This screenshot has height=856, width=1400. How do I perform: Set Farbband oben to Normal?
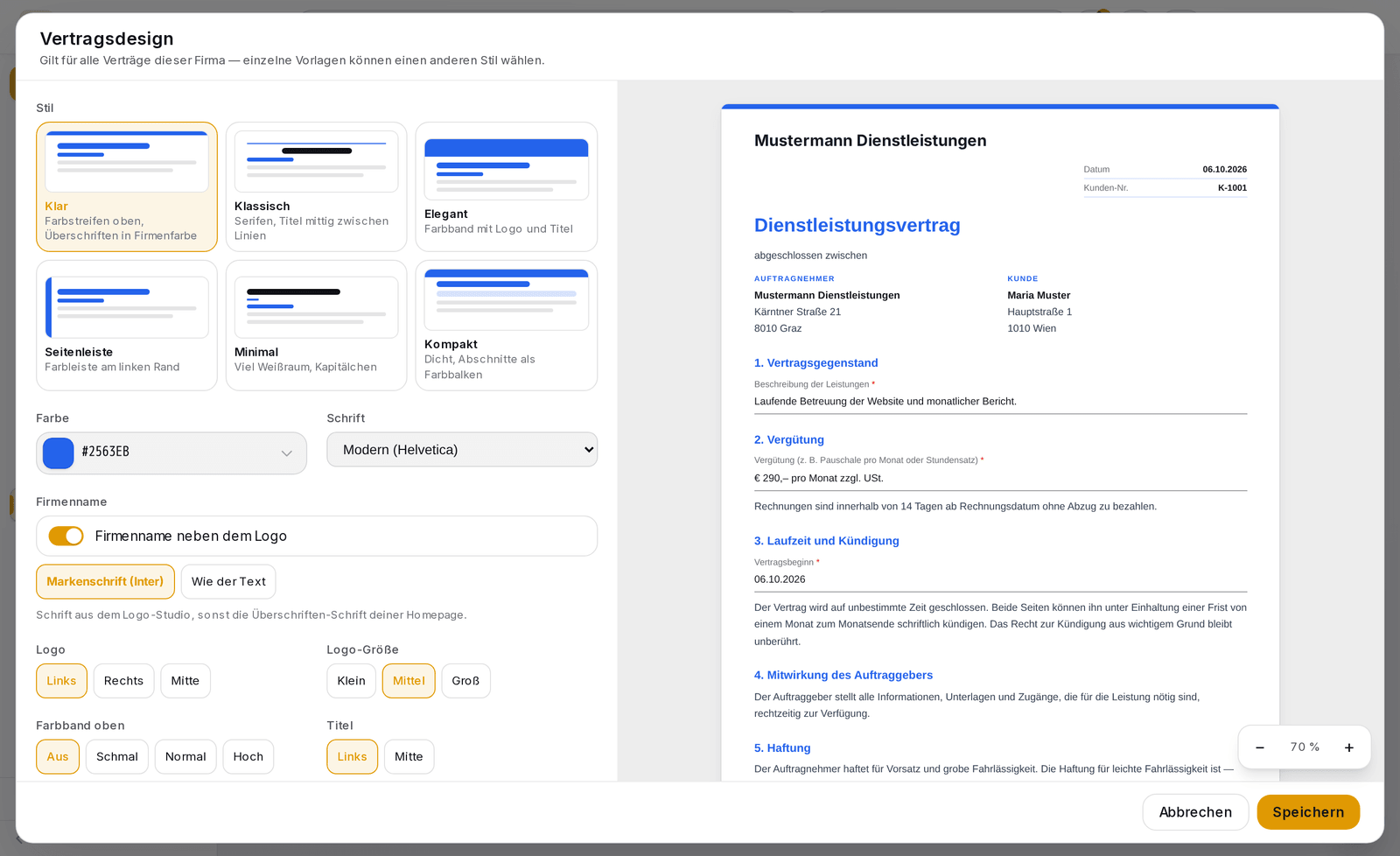point(185,757)
